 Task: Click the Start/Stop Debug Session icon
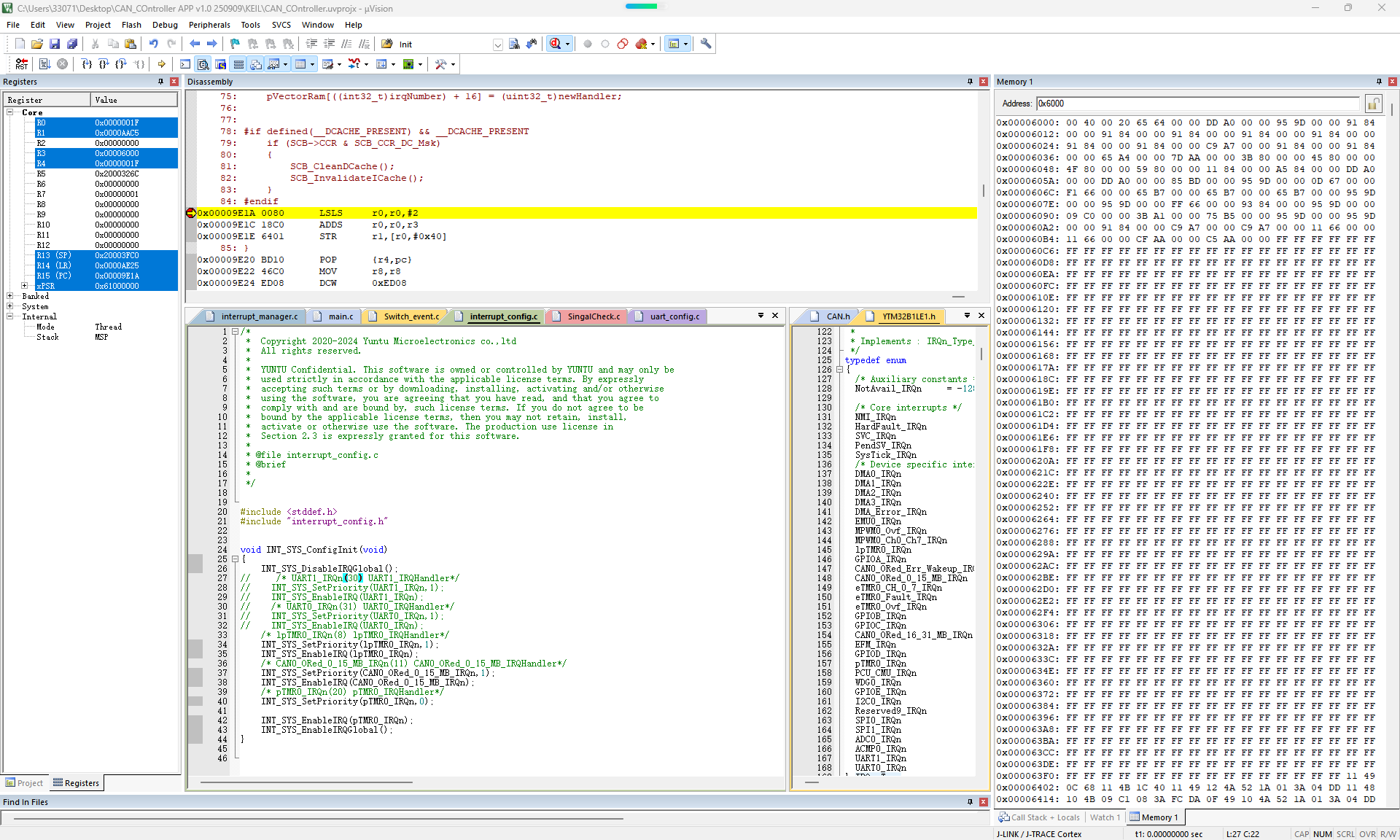point(555,44)
